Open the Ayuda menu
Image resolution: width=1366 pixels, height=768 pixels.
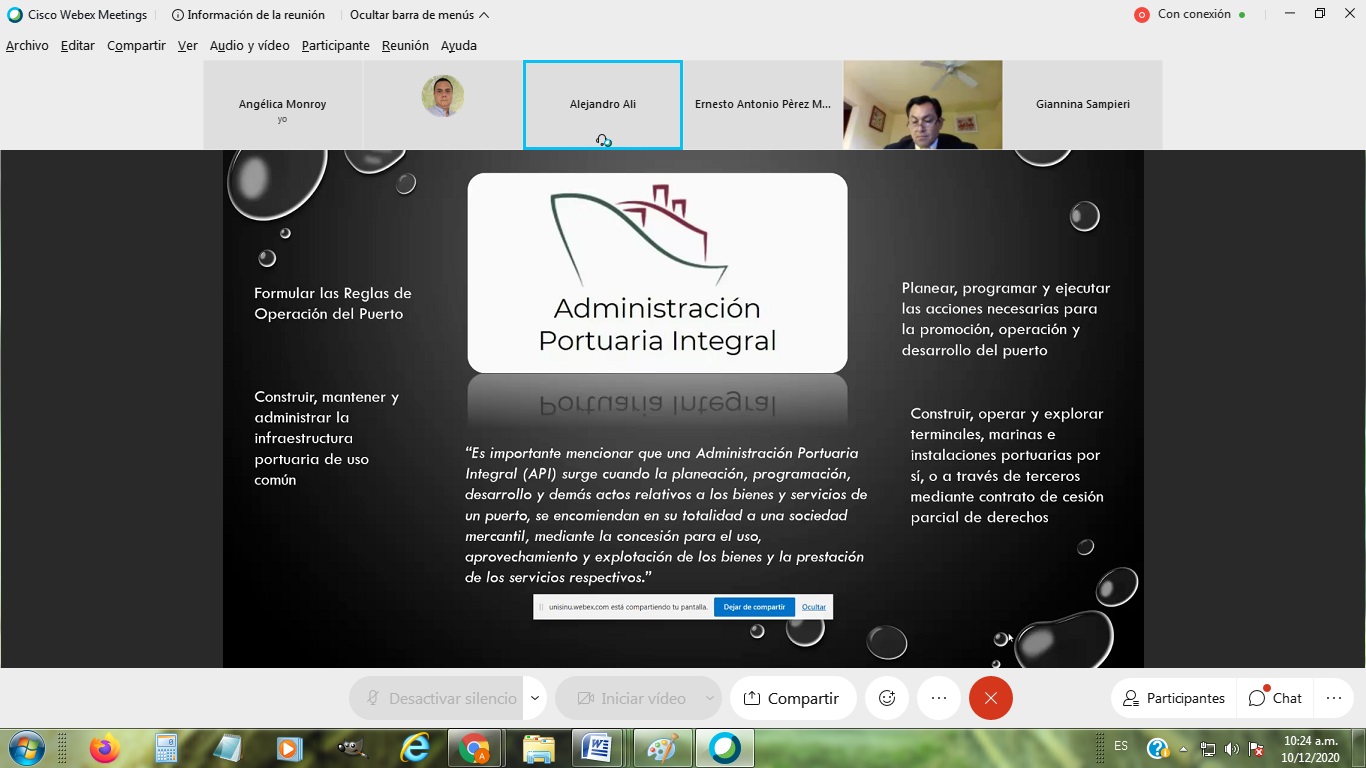pyautogui.click(x=459, y=46)
